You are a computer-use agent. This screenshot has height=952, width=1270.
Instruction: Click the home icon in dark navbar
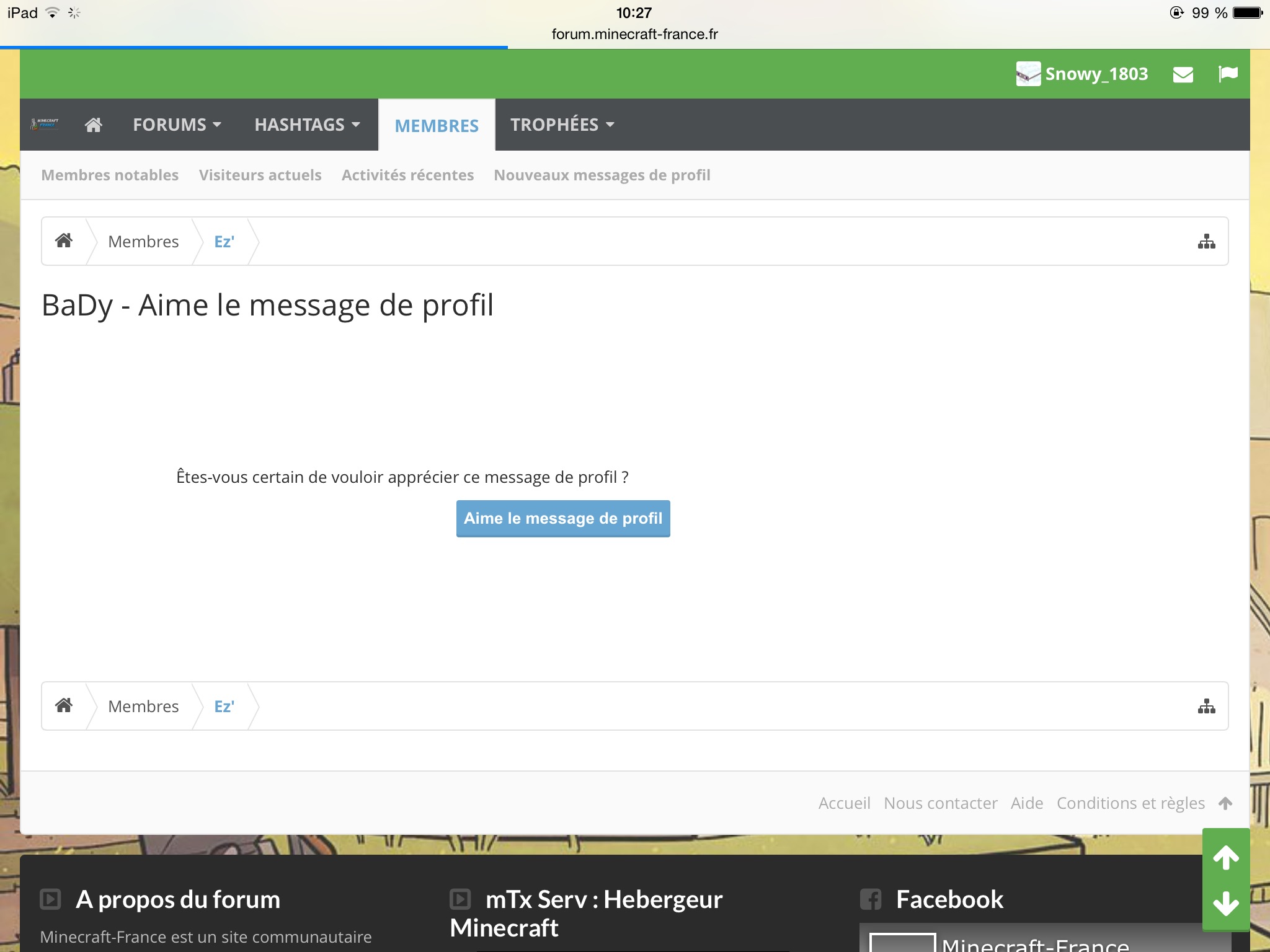pyautogui.click(x=94, y=125)
